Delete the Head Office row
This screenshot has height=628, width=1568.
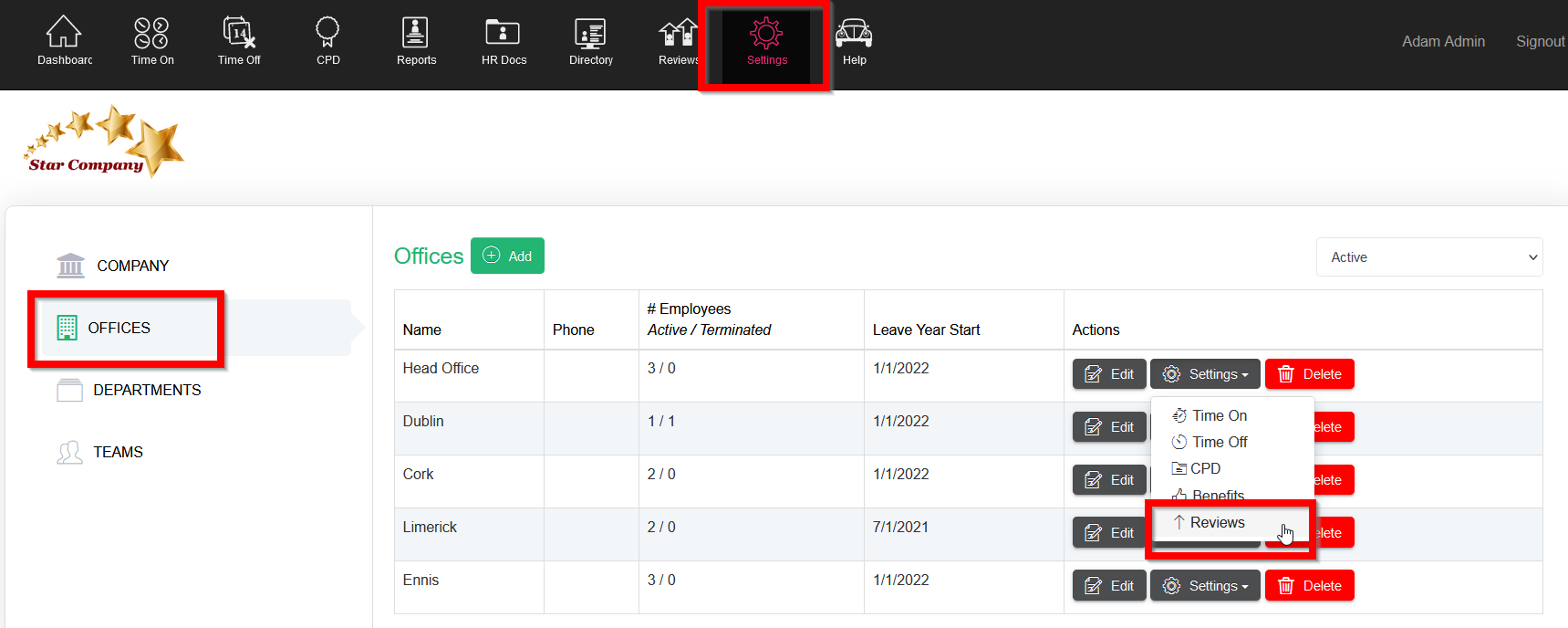pyautogui.click(x=1309, y=374)
